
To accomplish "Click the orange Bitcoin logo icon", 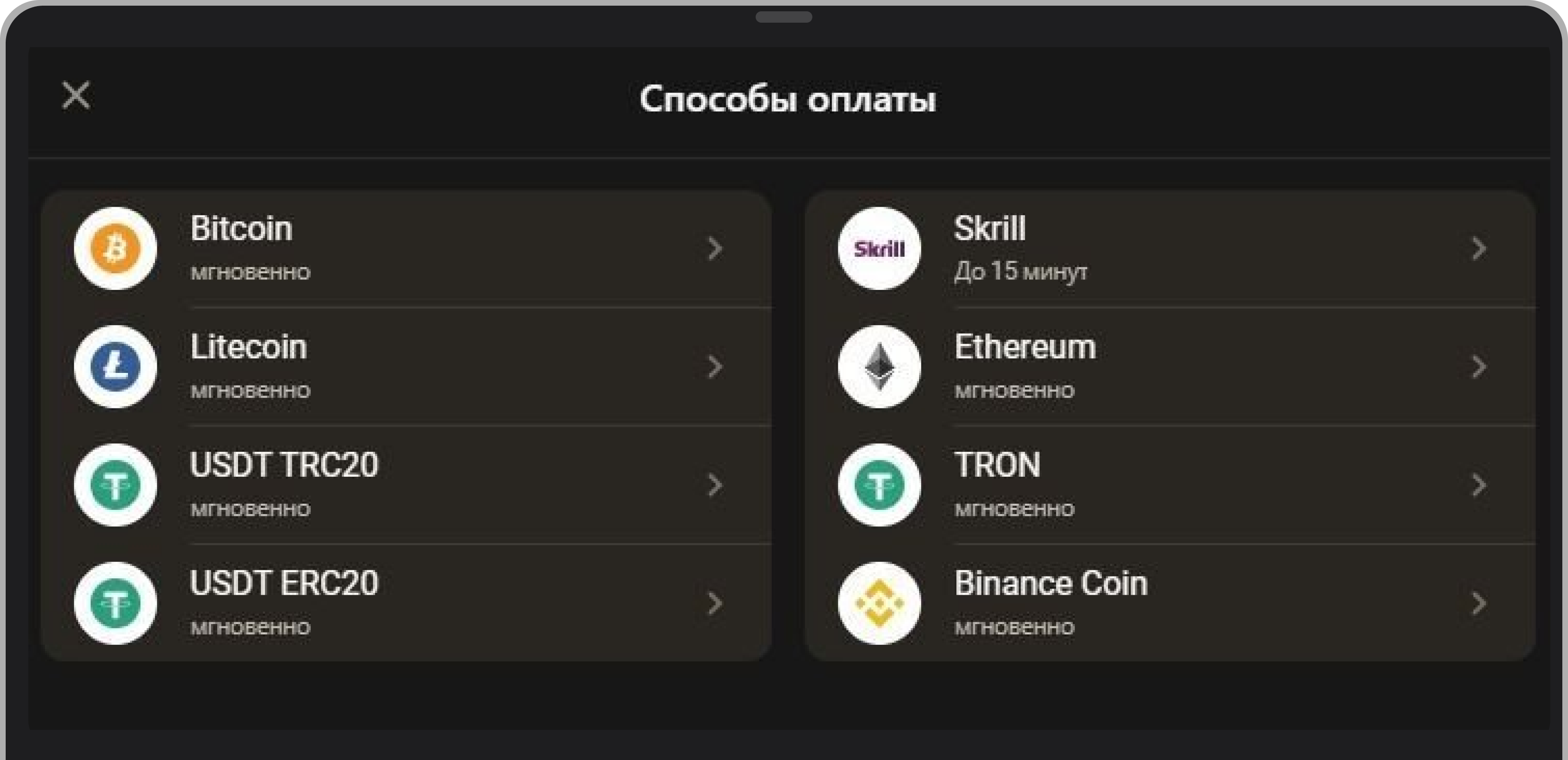I will point(115,248).
